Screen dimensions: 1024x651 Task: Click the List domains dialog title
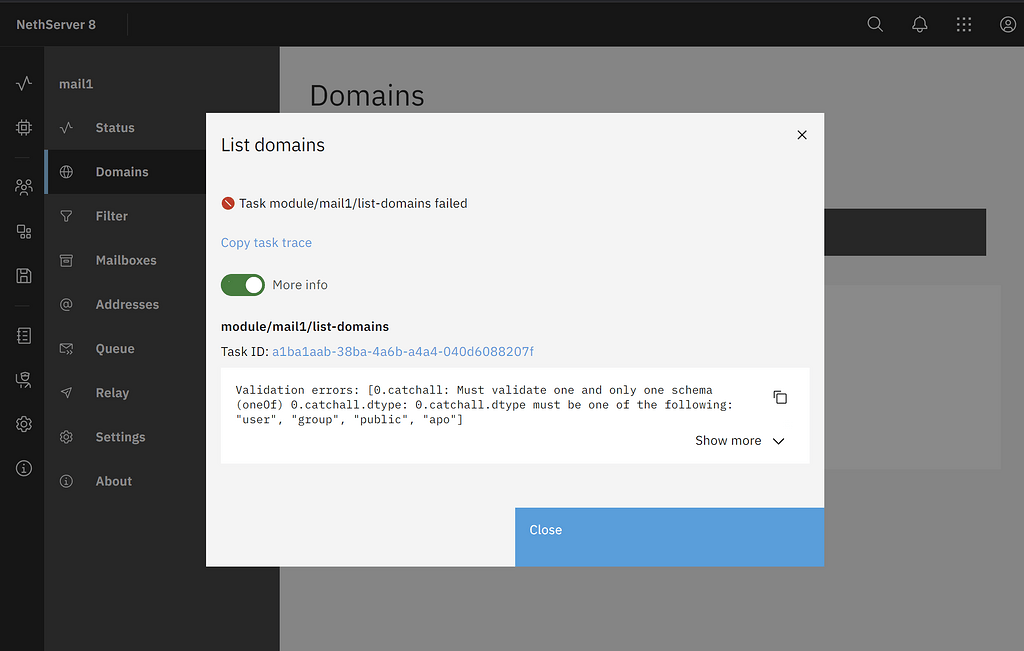[x=272, y=145]
